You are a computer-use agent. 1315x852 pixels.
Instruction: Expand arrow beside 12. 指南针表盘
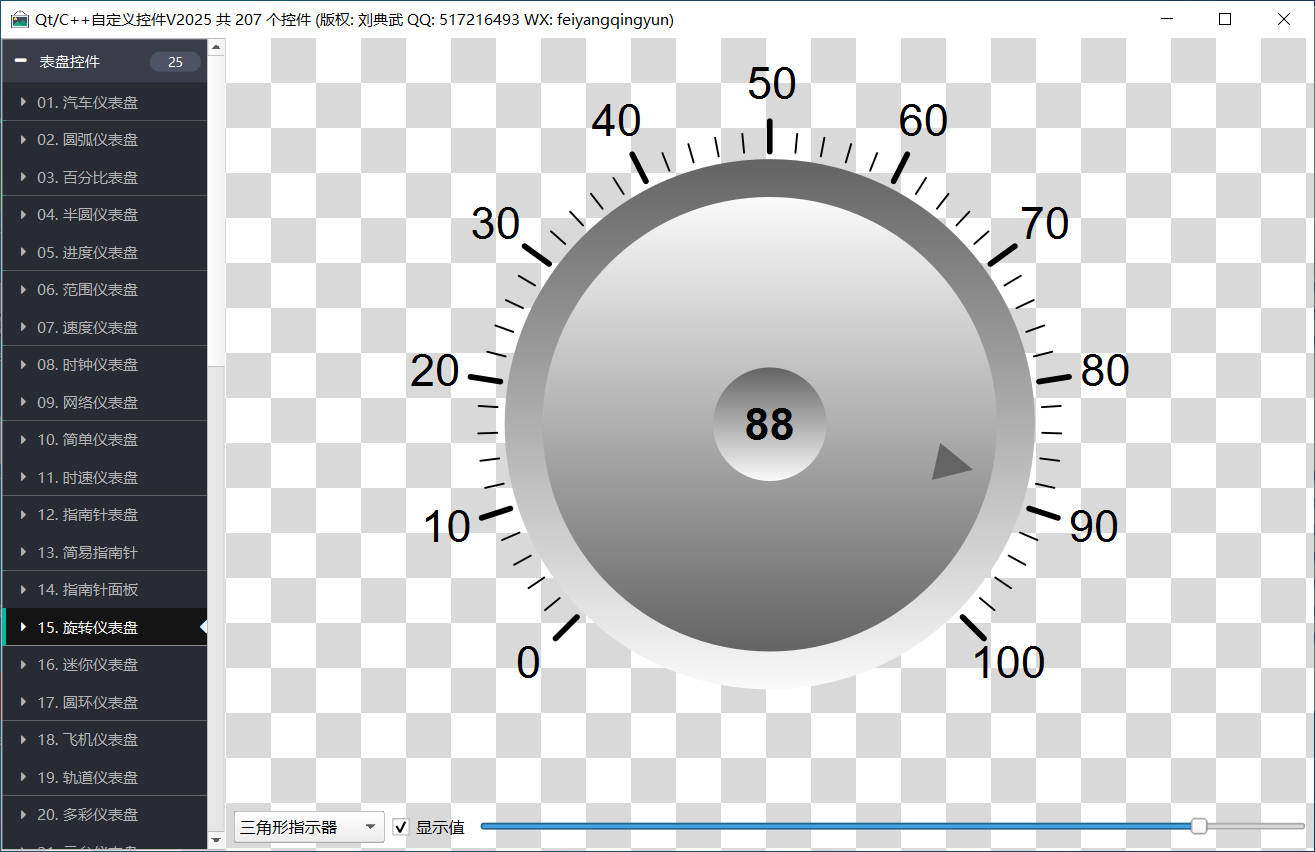tap(23, 515)
